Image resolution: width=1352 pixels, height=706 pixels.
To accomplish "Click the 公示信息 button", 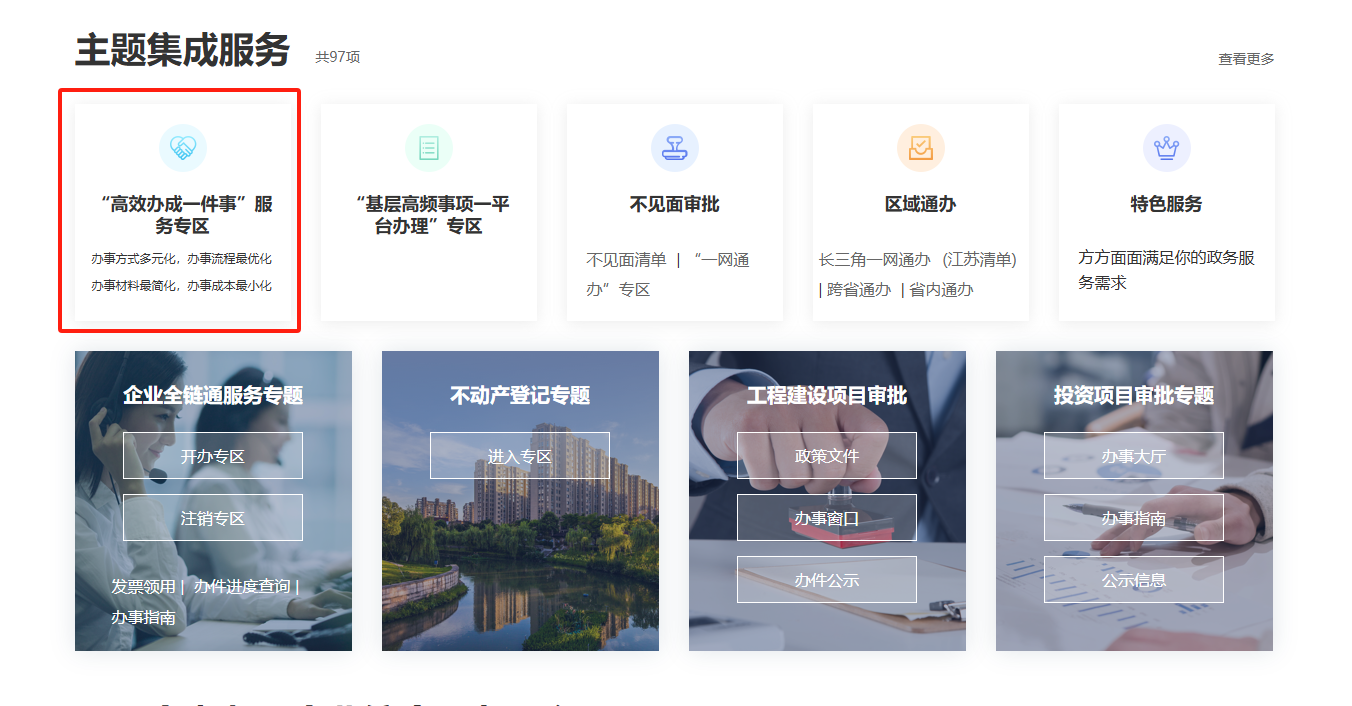I will tap(1134, 580).
